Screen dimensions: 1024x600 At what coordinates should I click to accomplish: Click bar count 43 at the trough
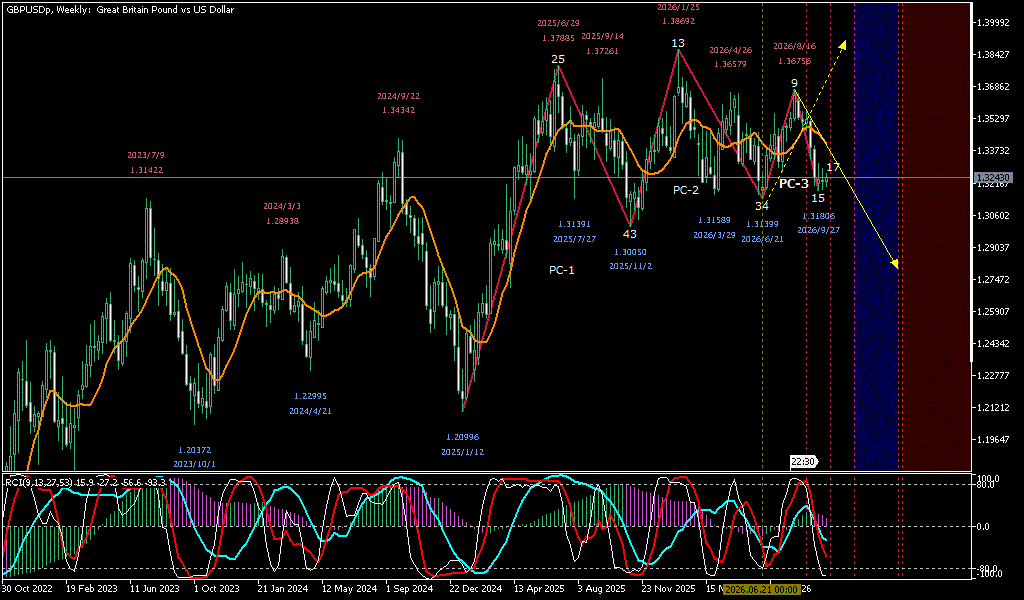[x=630, y=234]
